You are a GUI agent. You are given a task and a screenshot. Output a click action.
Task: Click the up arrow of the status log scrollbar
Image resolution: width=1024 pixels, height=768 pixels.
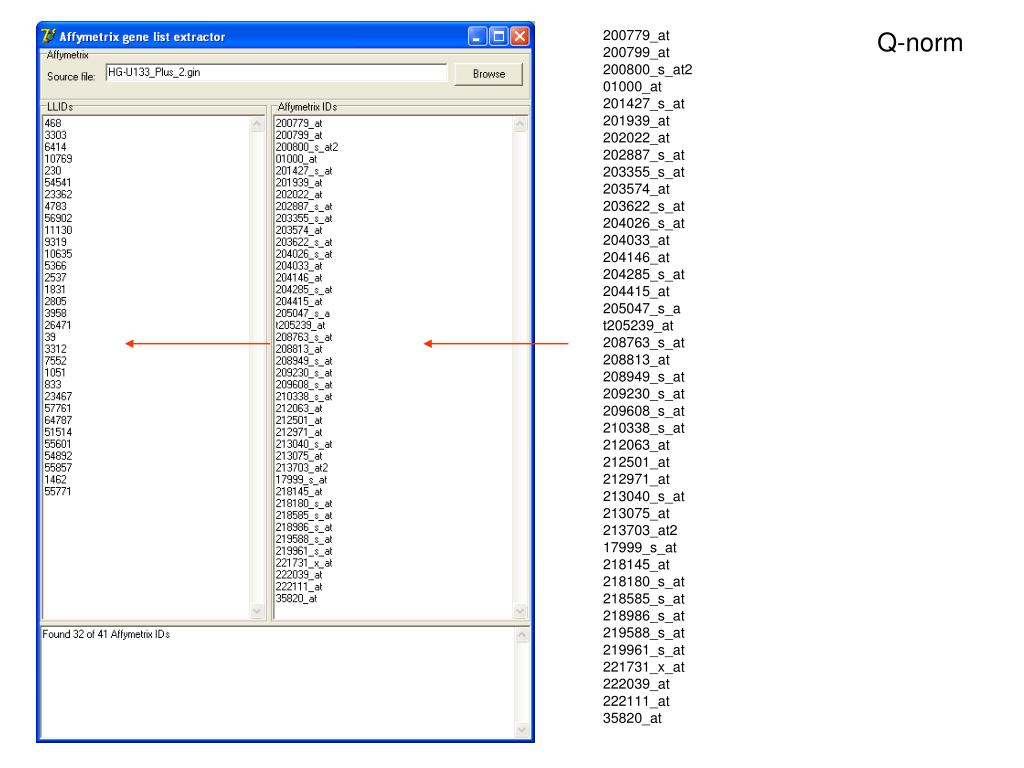(x=521, y=635)
